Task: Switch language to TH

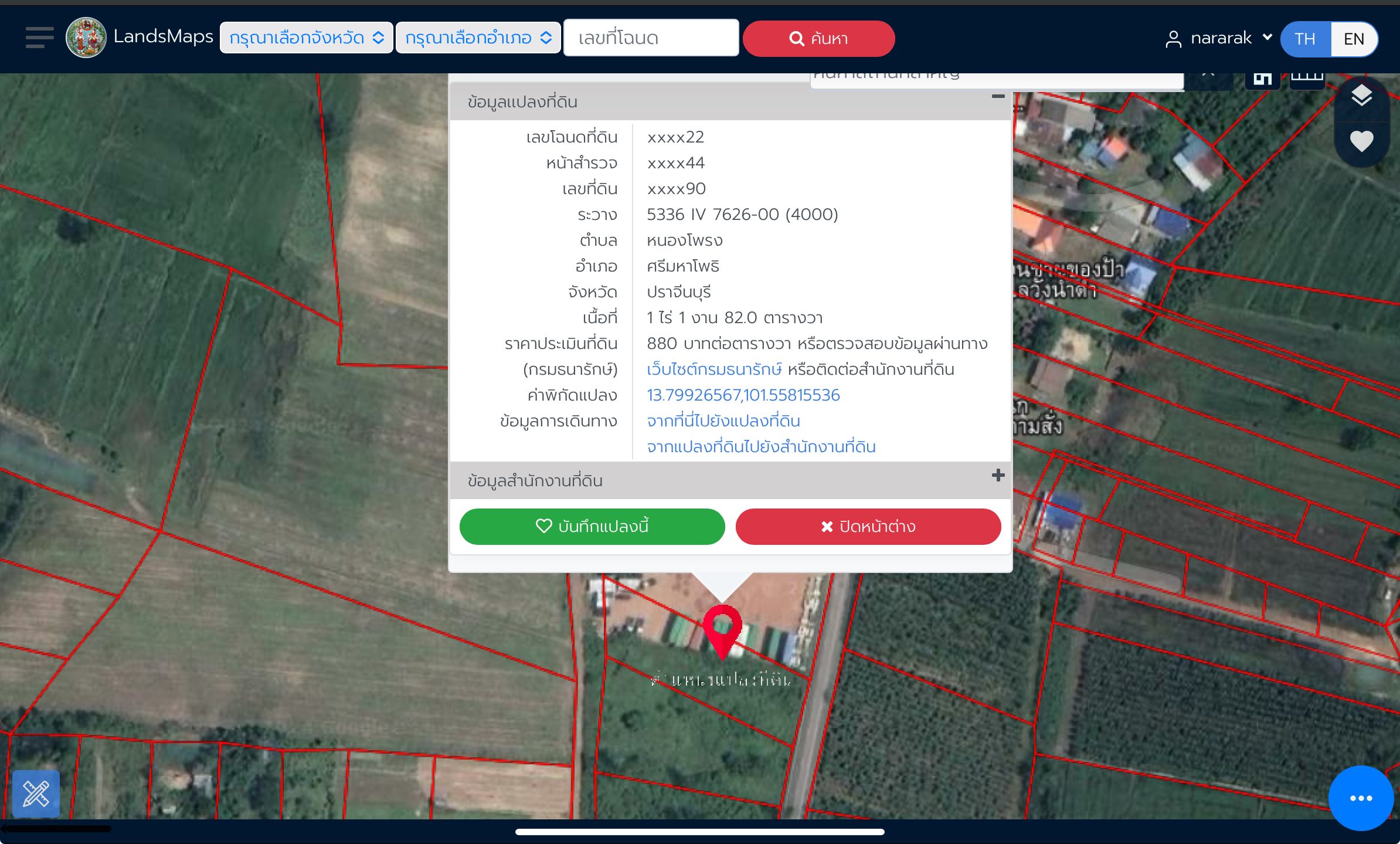Action: (x=1306, y=39)
